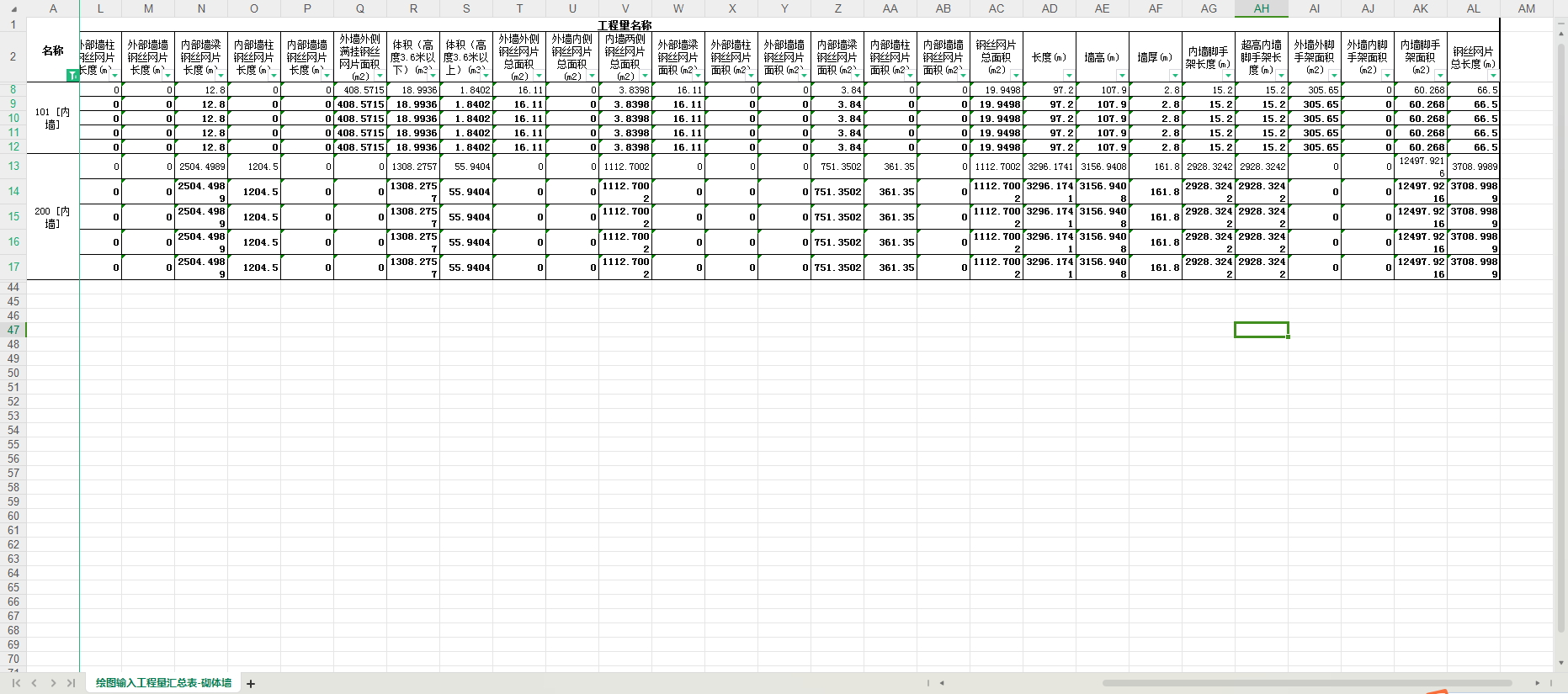Open filter for 钢丝网片总面积 column AC
The width and height of the screenshot is (1568, 694).
pos(1016,76)
